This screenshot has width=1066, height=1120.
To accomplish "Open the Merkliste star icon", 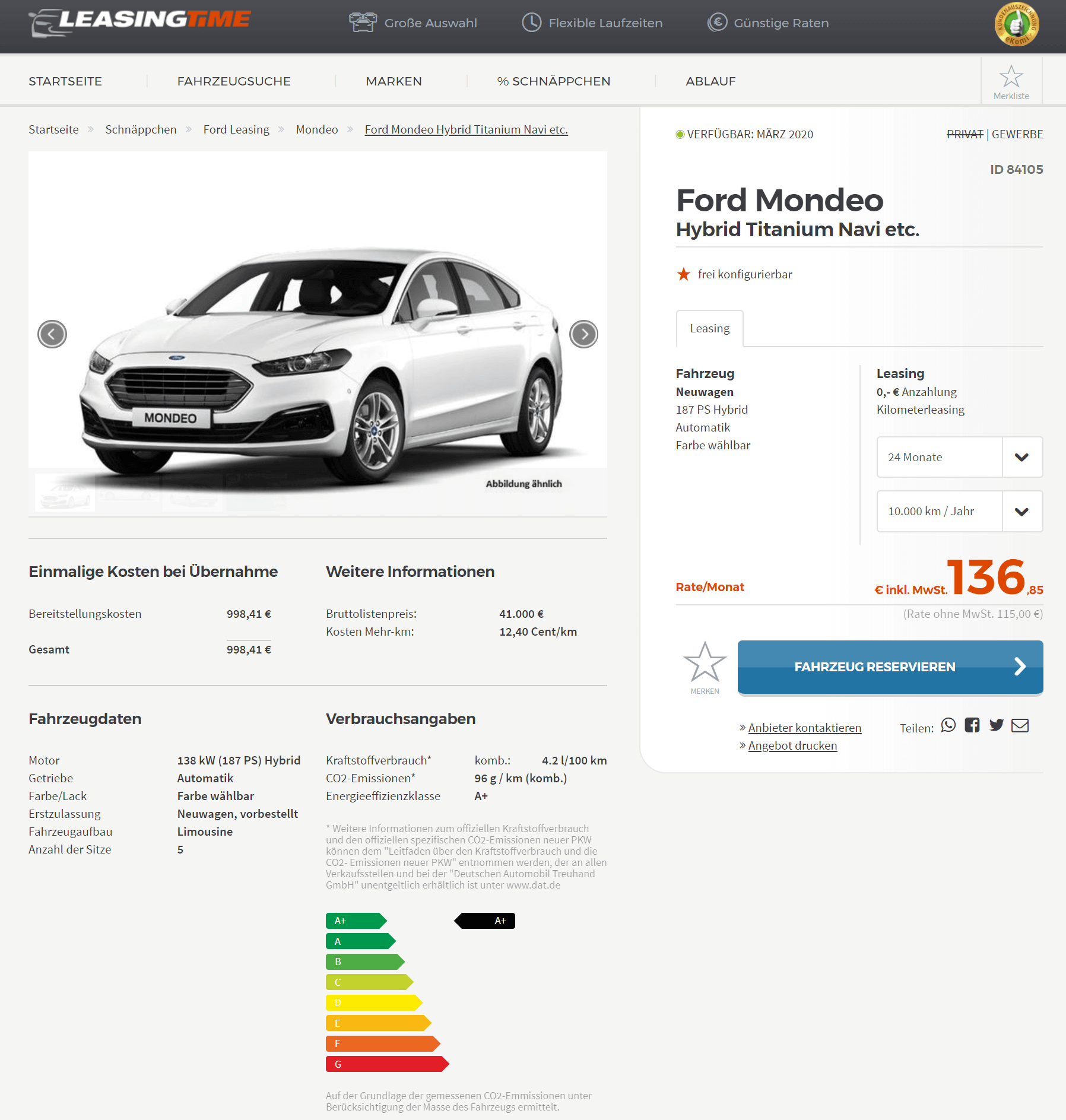I will pos(1011,77).
